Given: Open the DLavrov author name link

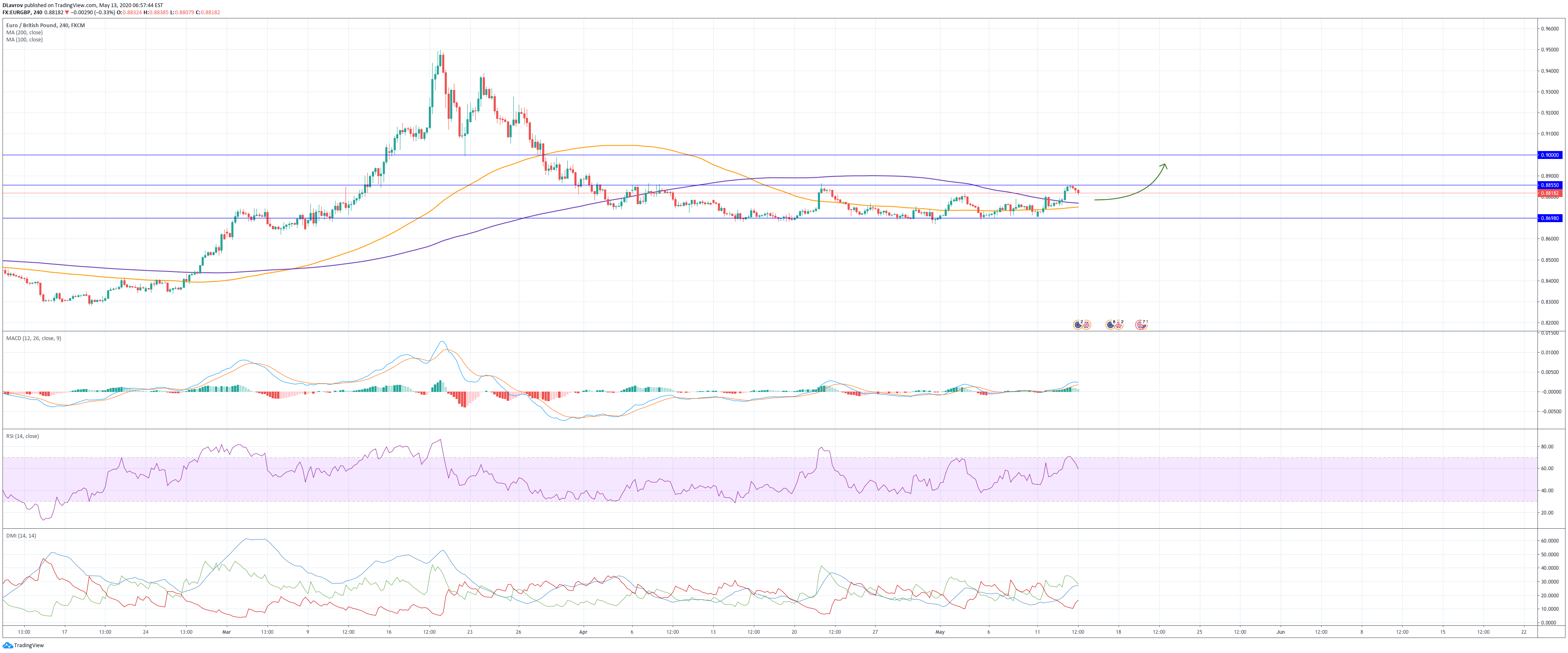Looking at the screenshot, I should [12, 5].
